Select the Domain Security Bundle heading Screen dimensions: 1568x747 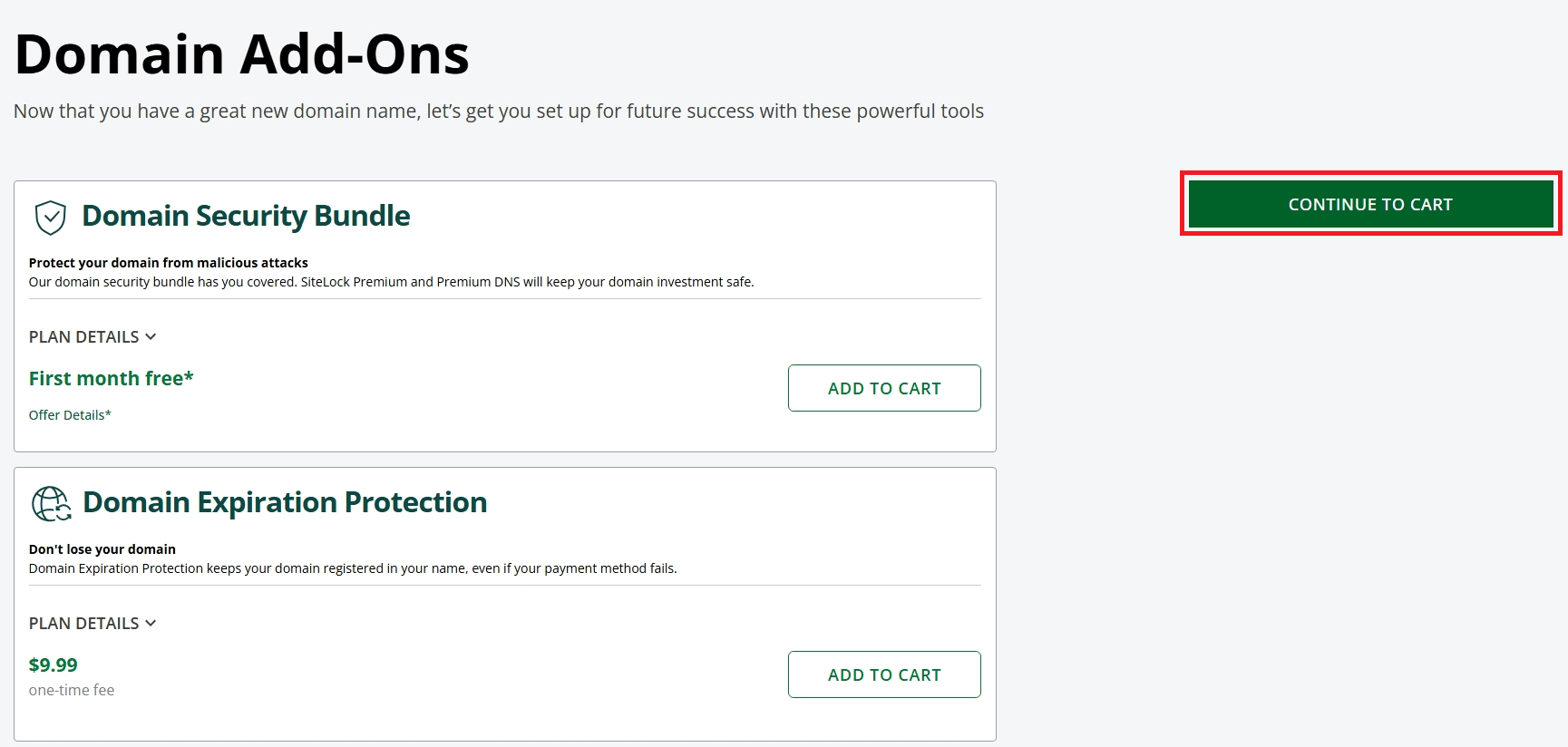[x=246, y=216]
